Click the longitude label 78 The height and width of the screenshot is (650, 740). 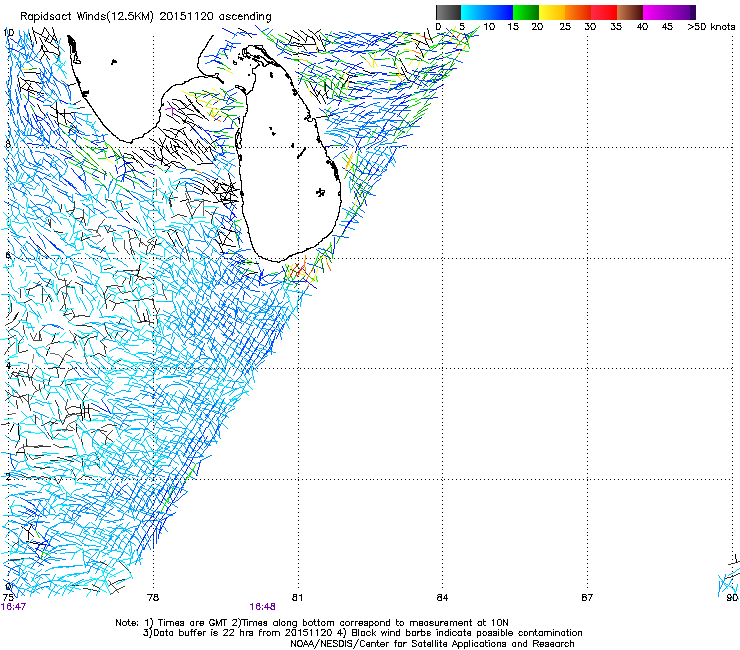click(153, 598)
